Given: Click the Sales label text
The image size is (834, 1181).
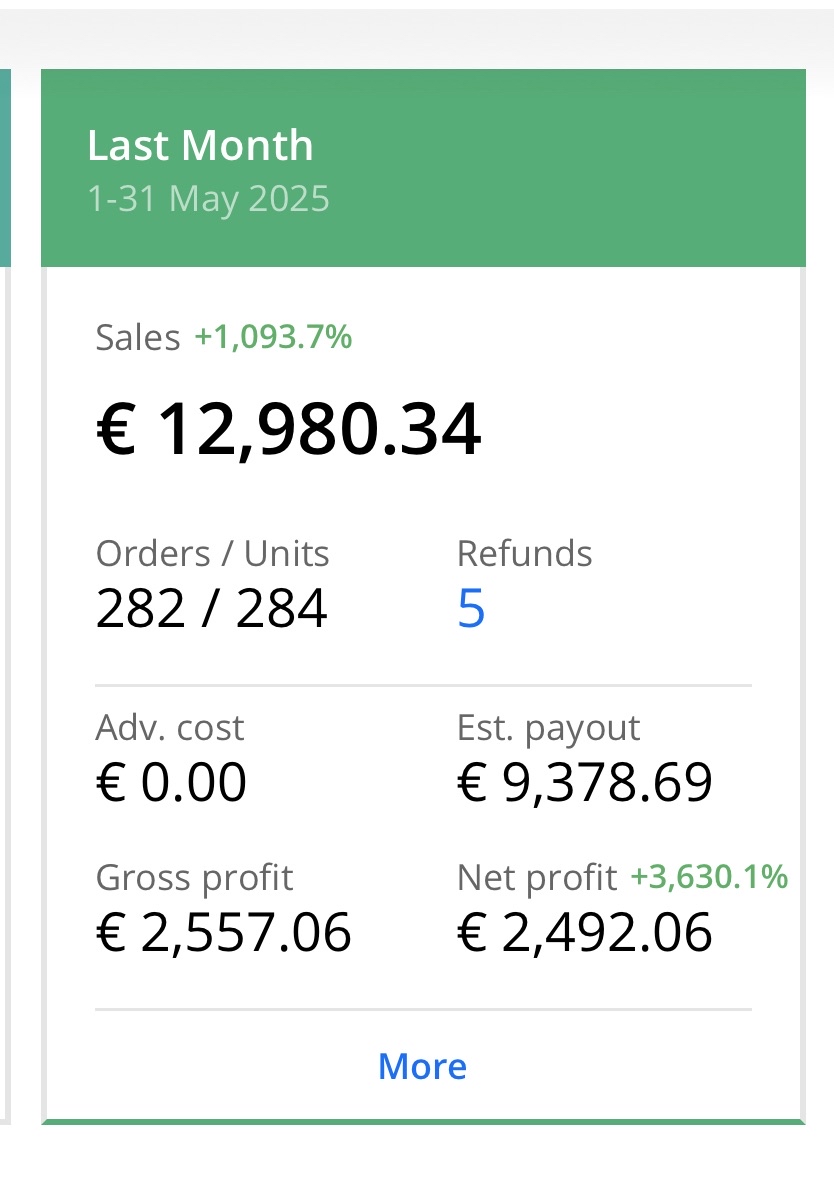Looking at the screenshot, I should click(x=138, y=337).
